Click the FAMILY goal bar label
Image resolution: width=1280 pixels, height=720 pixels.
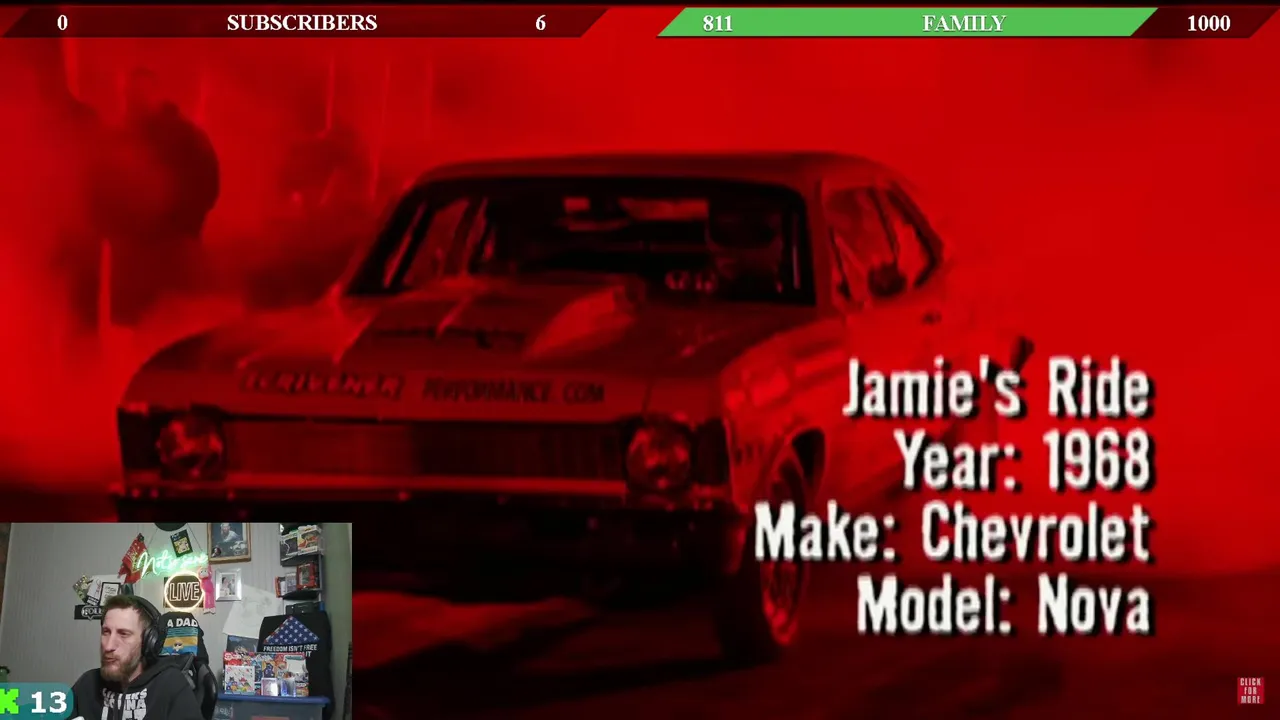click(x=964, y=23)
